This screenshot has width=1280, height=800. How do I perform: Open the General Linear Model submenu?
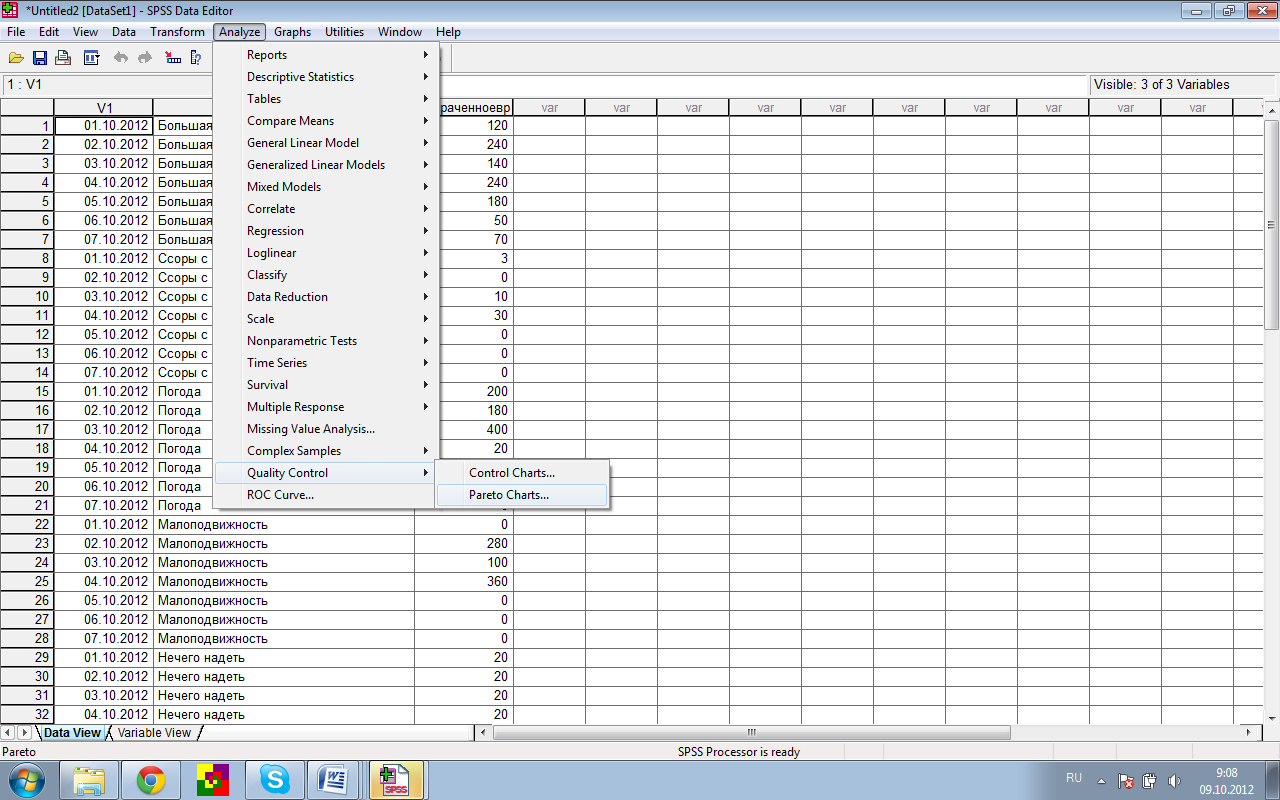click(x=325, y=143)
